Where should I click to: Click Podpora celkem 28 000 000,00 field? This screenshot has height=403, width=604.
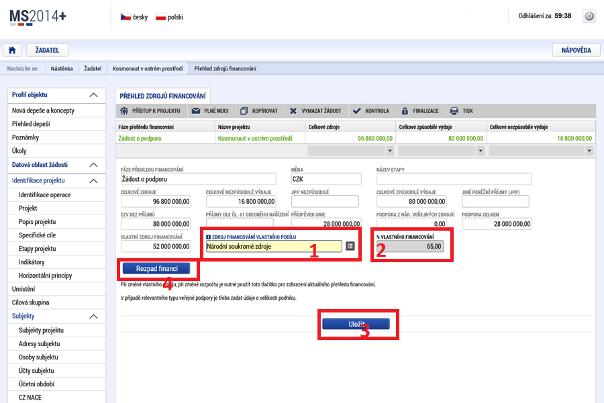497,224
